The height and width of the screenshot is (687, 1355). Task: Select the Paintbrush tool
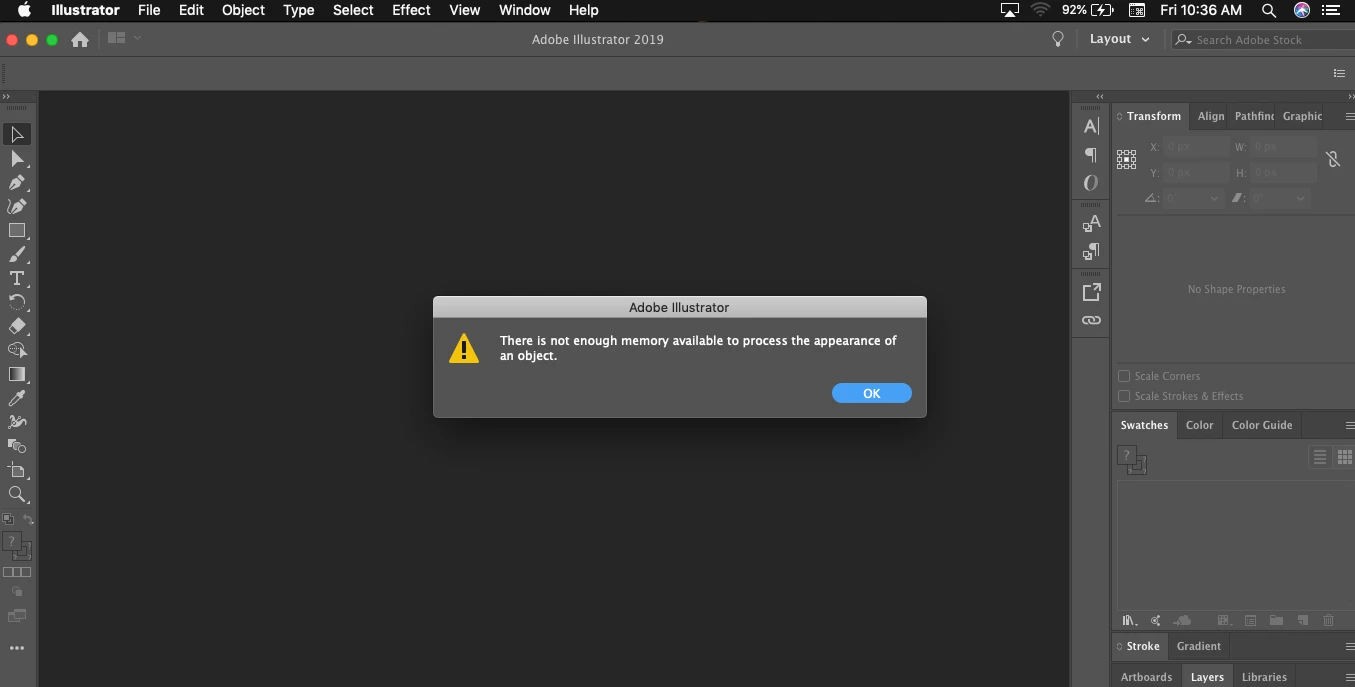click(x=17, y=255)
